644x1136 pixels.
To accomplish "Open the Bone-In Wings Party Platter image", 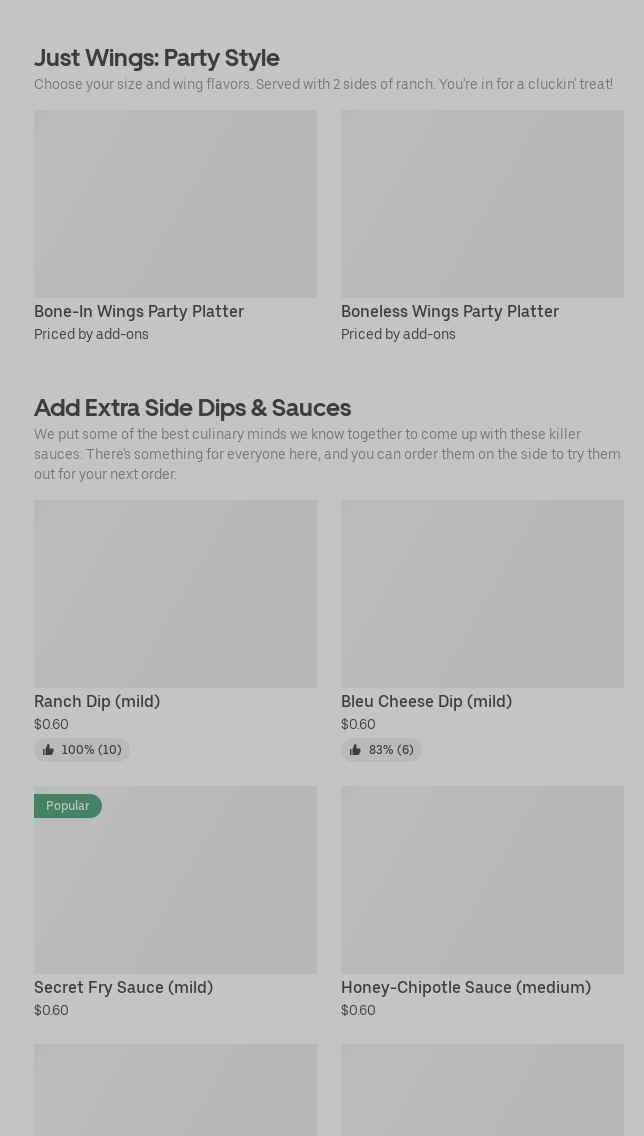I will [x=175, y=203].
